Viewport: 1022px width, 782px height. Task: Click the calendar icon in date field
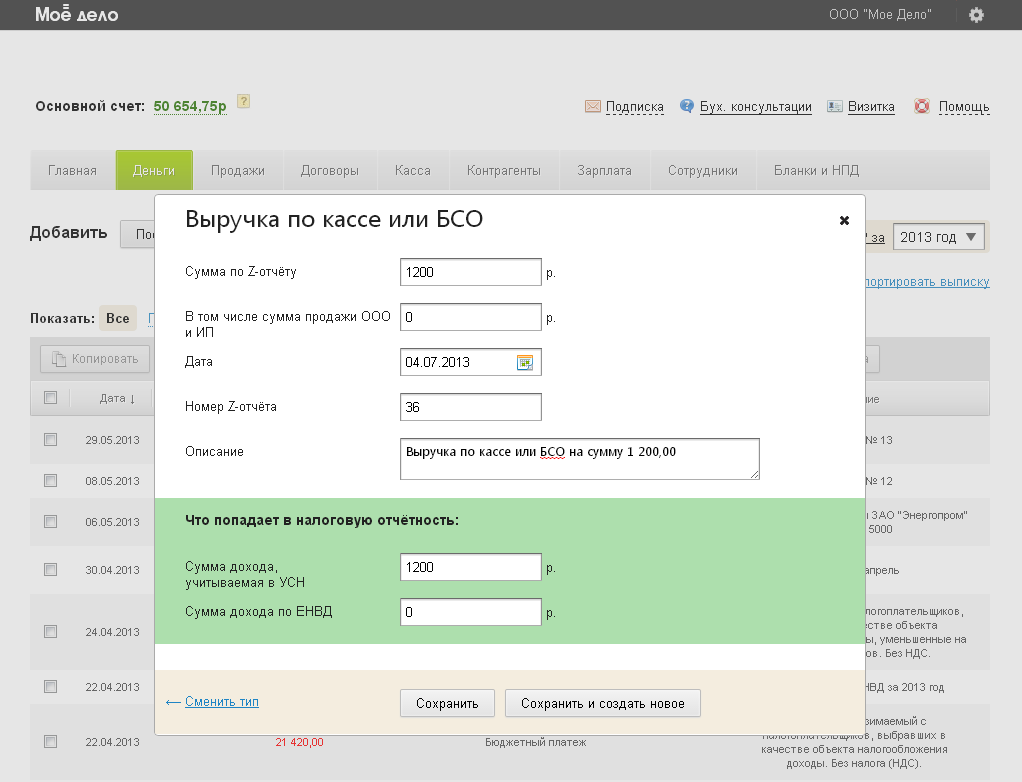525,362
